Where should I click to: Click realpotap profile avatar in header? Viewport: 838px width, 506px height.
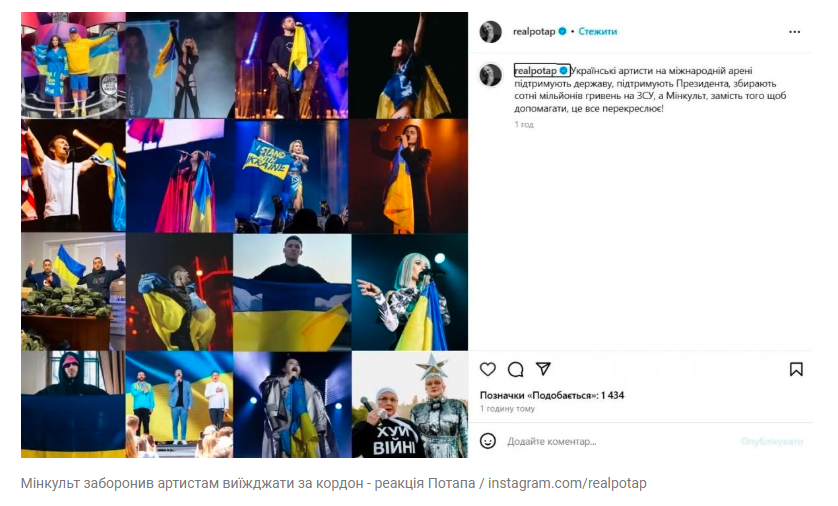click(490, 32)
